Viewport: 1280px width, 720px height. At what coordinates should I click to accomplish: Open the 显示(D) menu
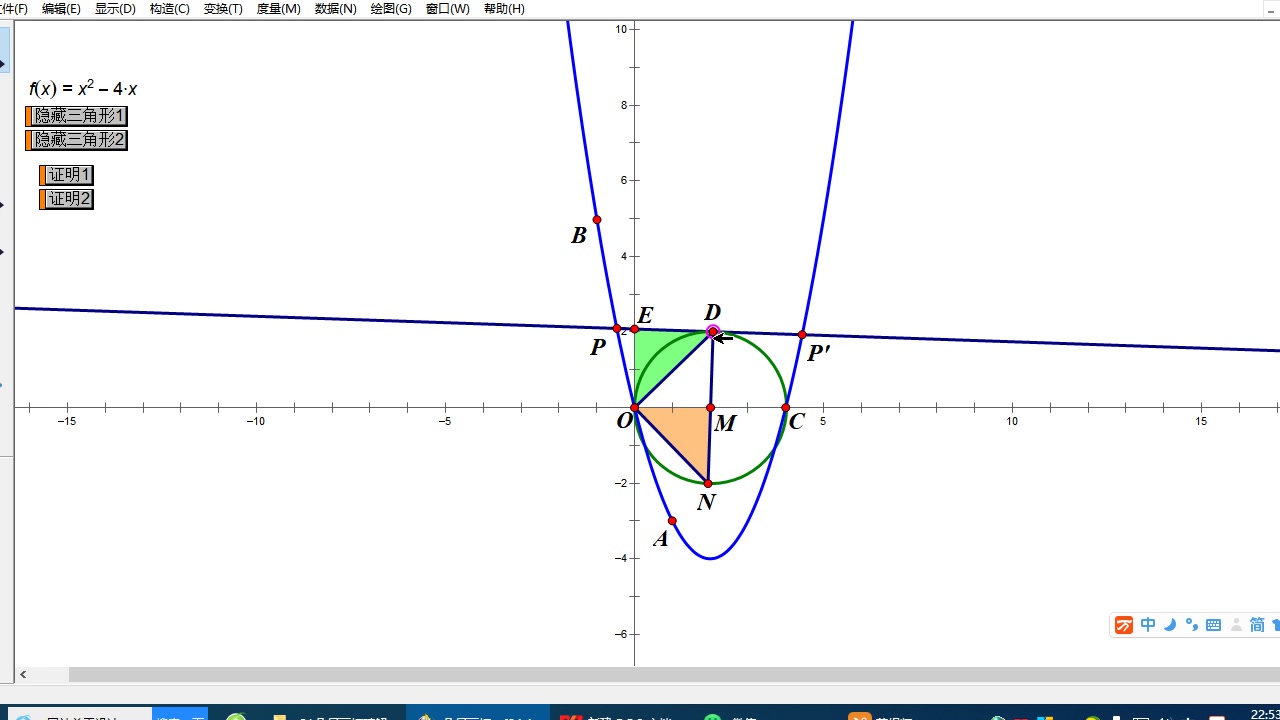pos(115,9)
